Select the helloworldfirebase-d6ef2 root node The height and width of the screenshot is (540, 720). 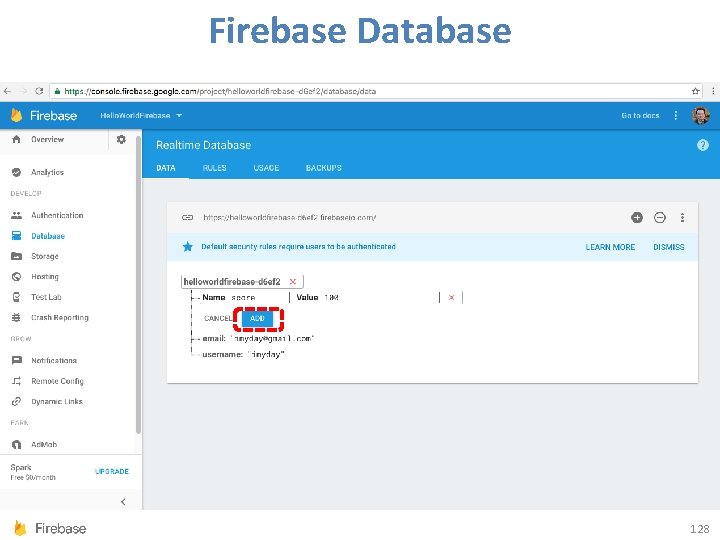[x=232, y=281]
